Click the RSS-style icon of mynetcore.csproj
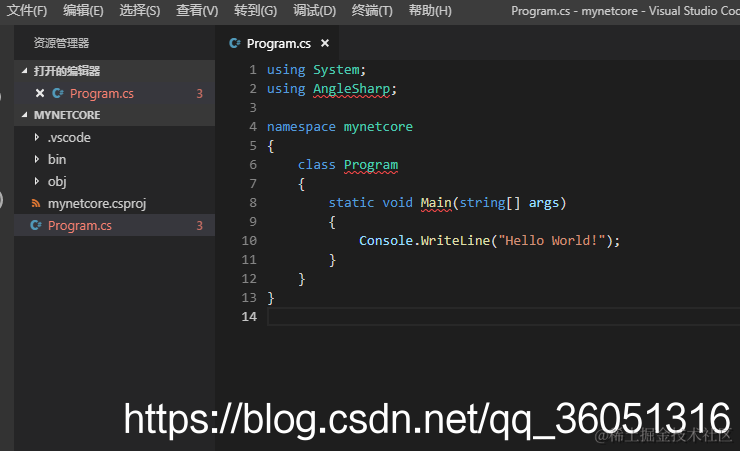This screenshot has width=740, height=451. click(36, 203)
